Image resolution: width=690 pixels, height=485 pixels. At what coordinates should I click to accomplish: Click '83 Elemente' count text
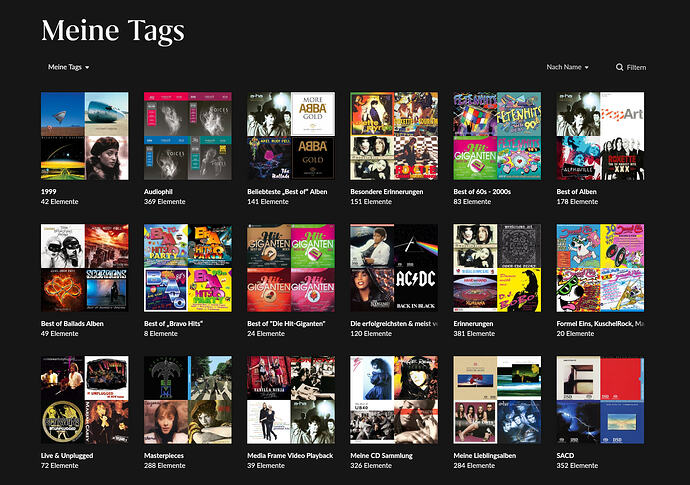click(x=472, y=202)
